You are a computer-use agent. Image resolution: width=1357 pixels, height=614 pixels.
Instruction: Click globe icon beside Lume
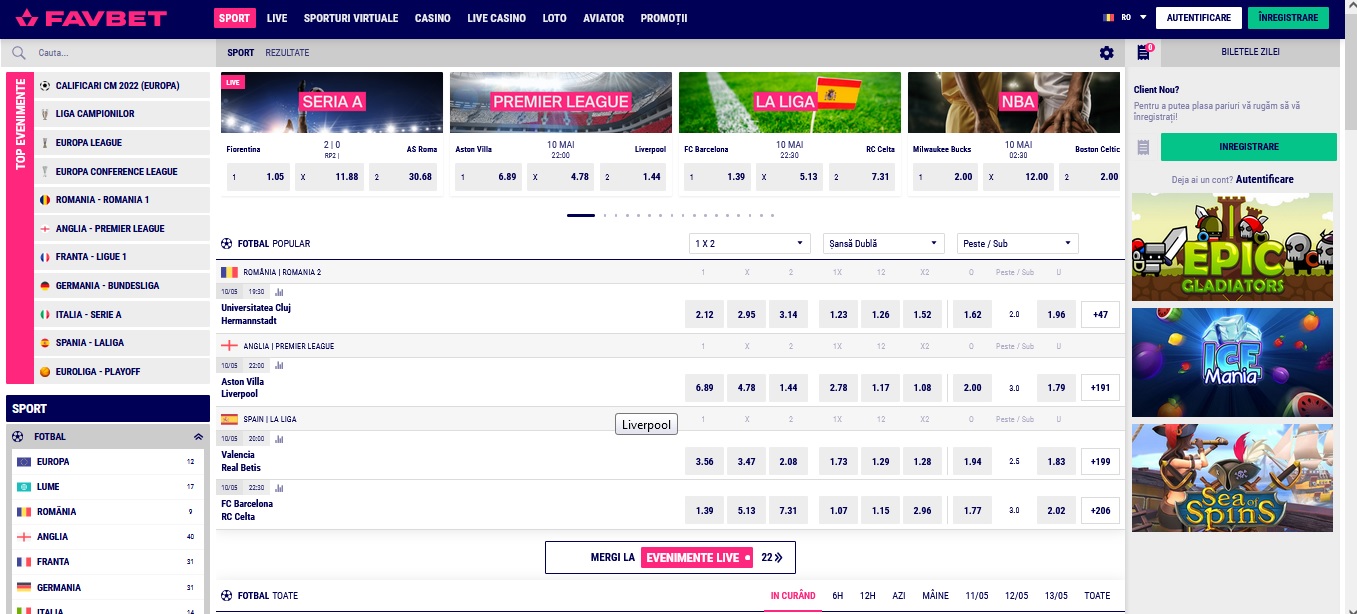click(x=24, y=487)
